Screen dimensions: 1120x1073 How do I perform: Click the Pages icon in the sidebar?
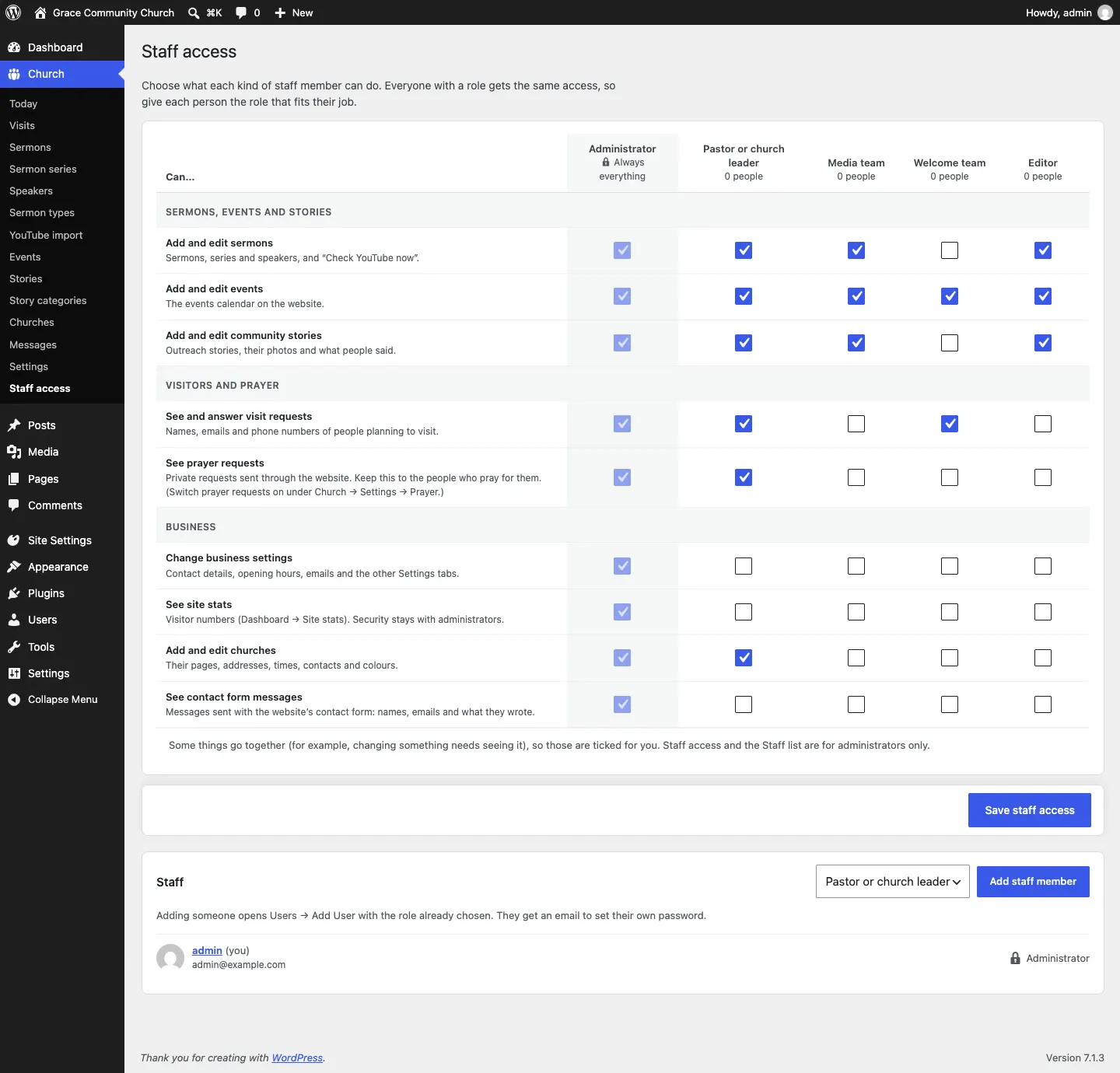(x=14, y=479)
